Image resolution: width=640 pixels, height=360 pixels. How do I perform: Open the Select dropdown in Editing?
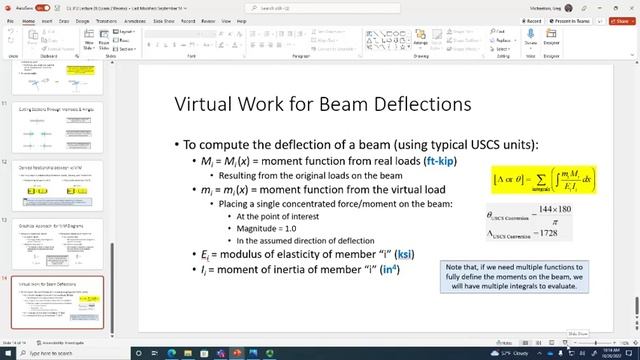500,49
